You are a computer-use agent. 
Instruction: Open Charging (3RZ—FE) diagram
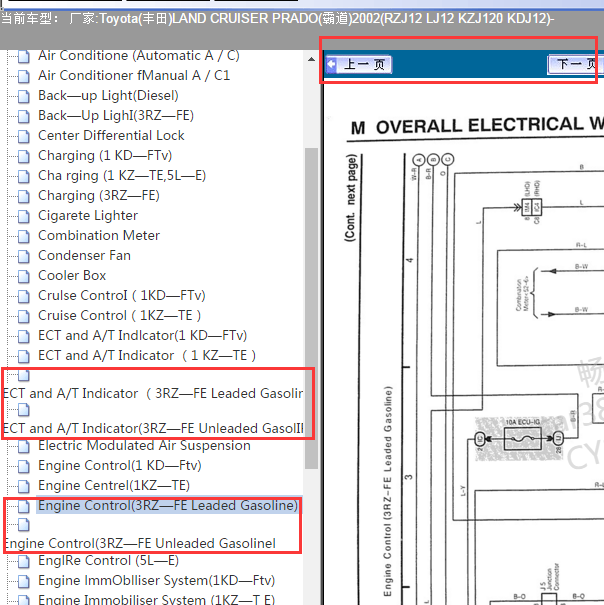[99, 196]
